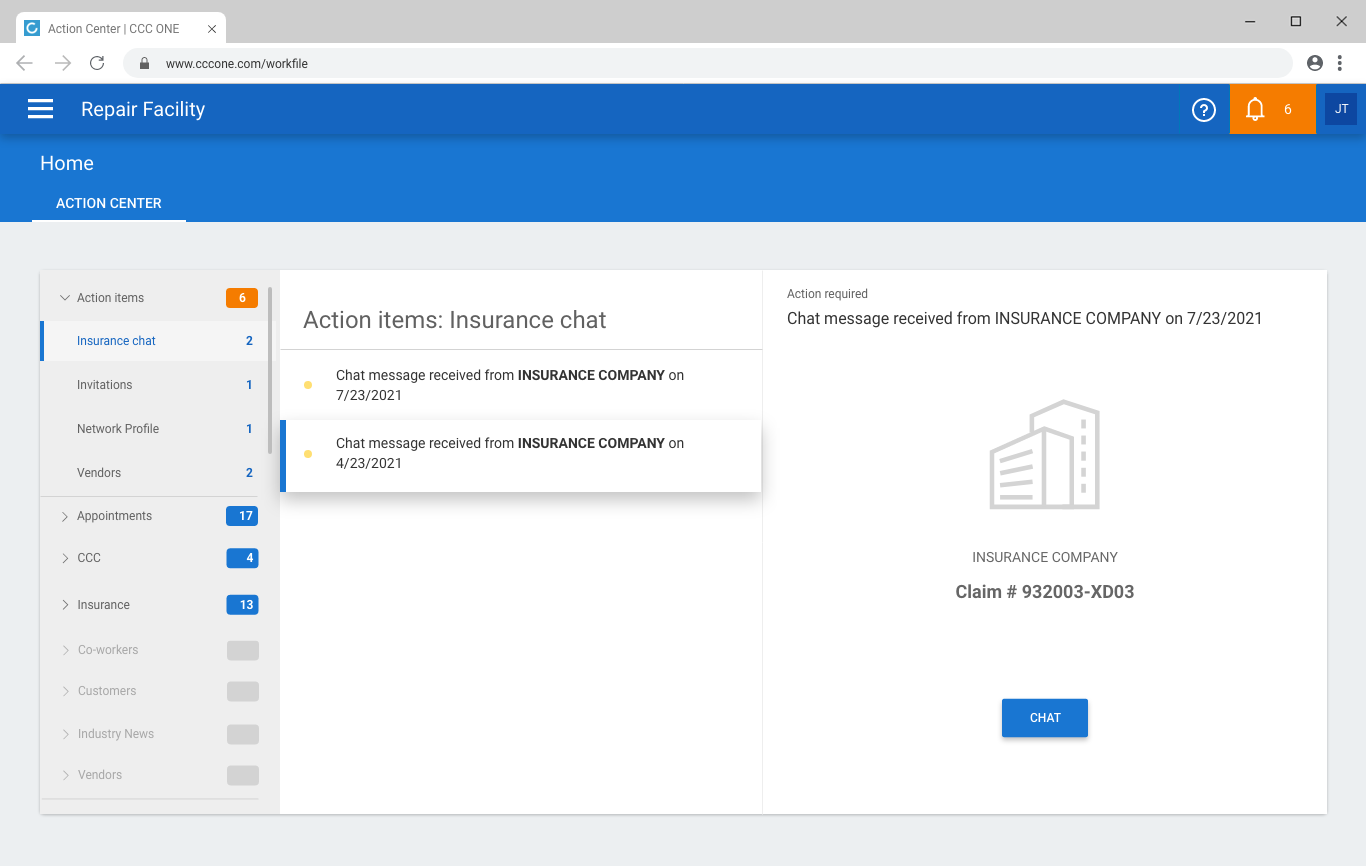
Task: Minimize the browser window
Action: (x=1250, y=21)
